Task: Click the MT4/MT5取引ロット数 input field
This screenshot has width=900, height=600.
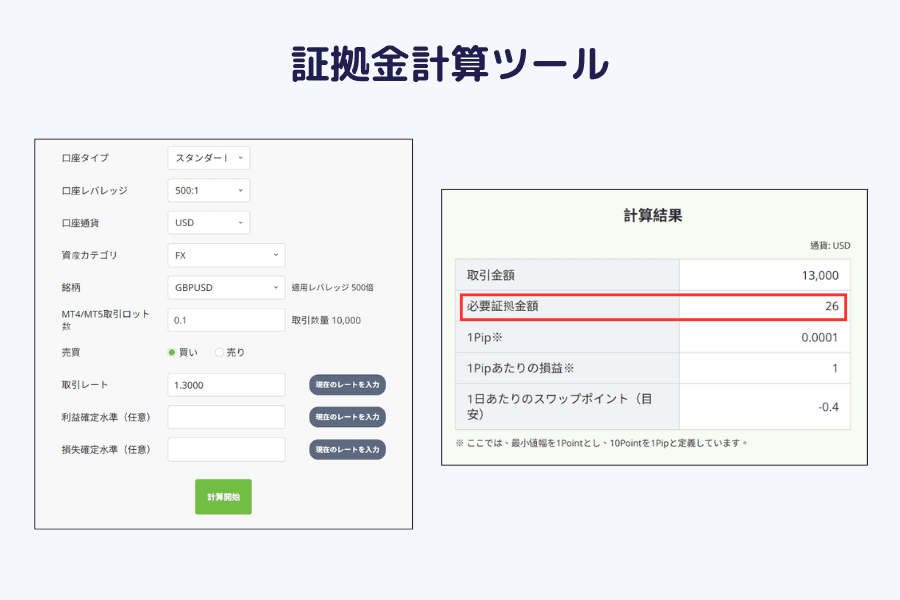Action: click(x=226, y=320)
